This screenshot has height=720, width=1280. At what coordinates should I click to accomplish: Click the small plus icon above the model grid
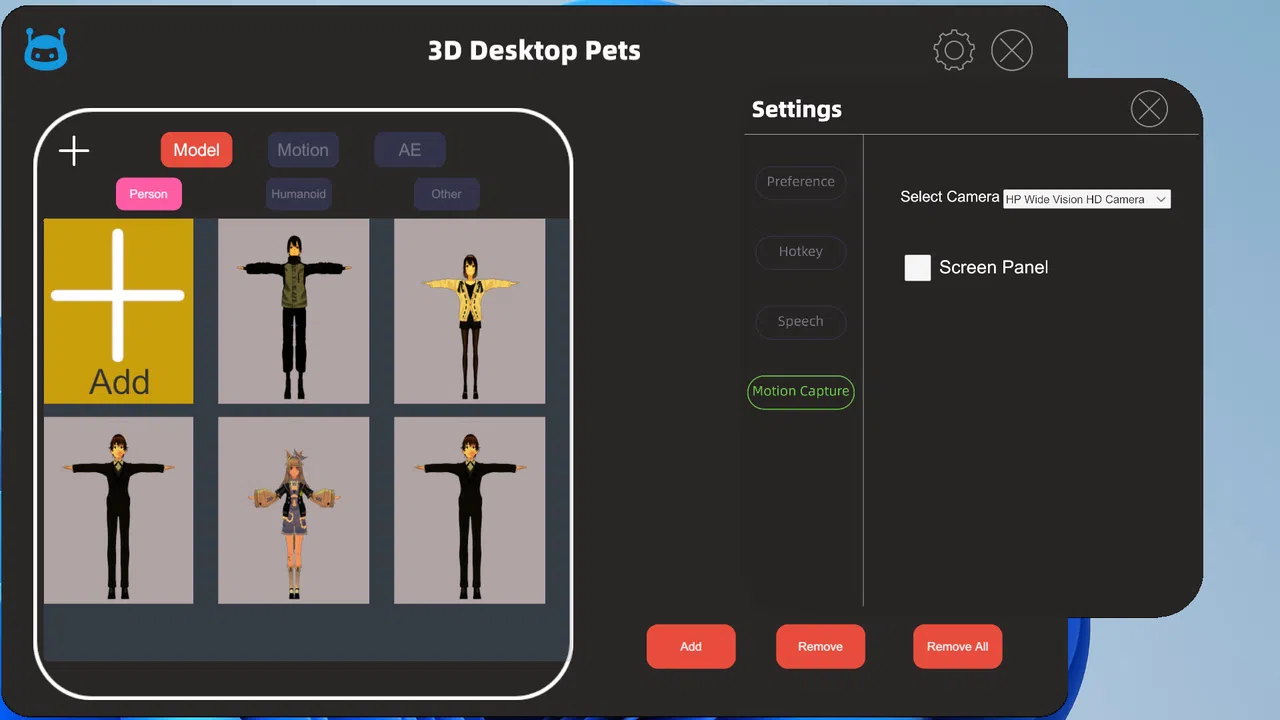(x=74, y=151)
